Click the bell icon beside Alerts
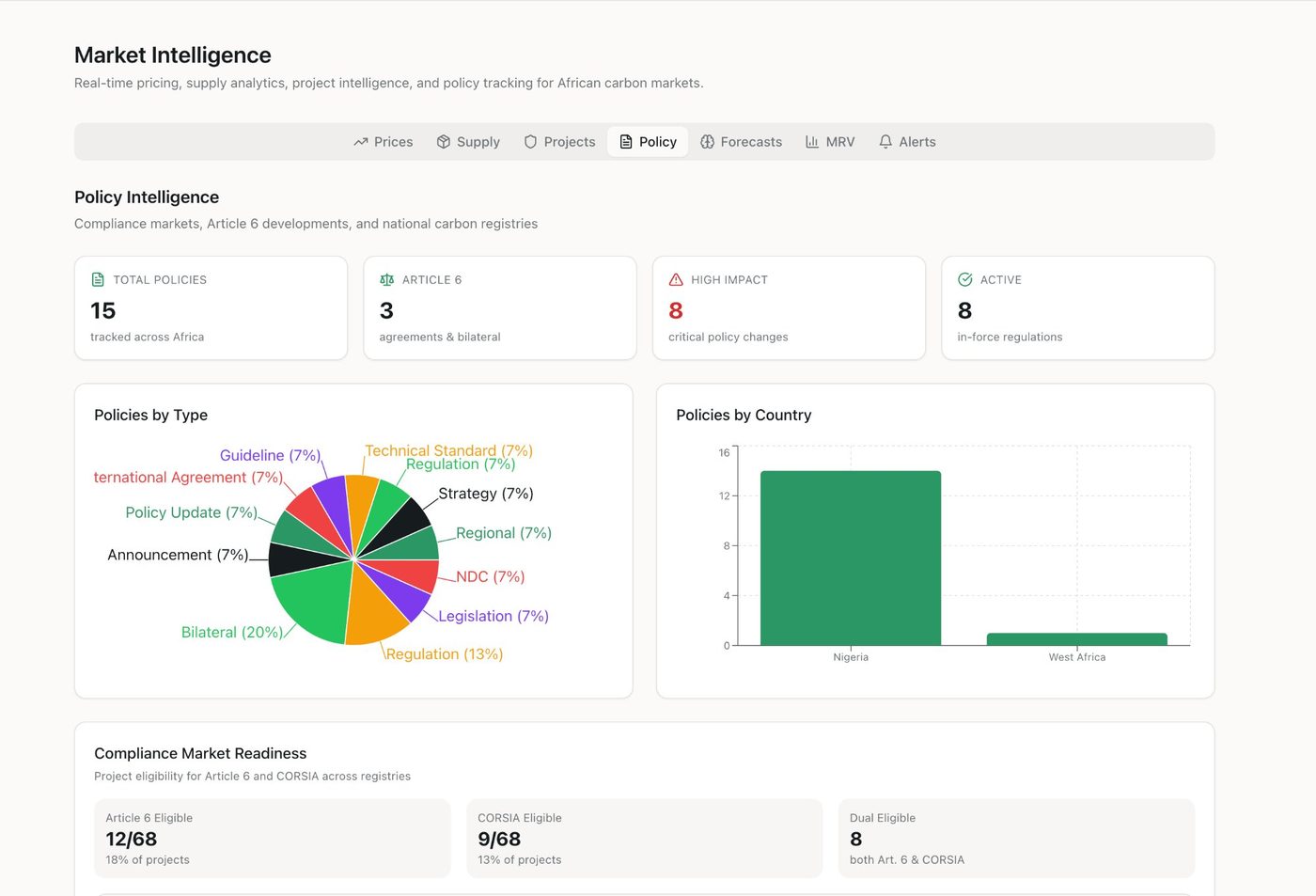Viewport: 1316px width, 896px height. click(x=885, y=142)
